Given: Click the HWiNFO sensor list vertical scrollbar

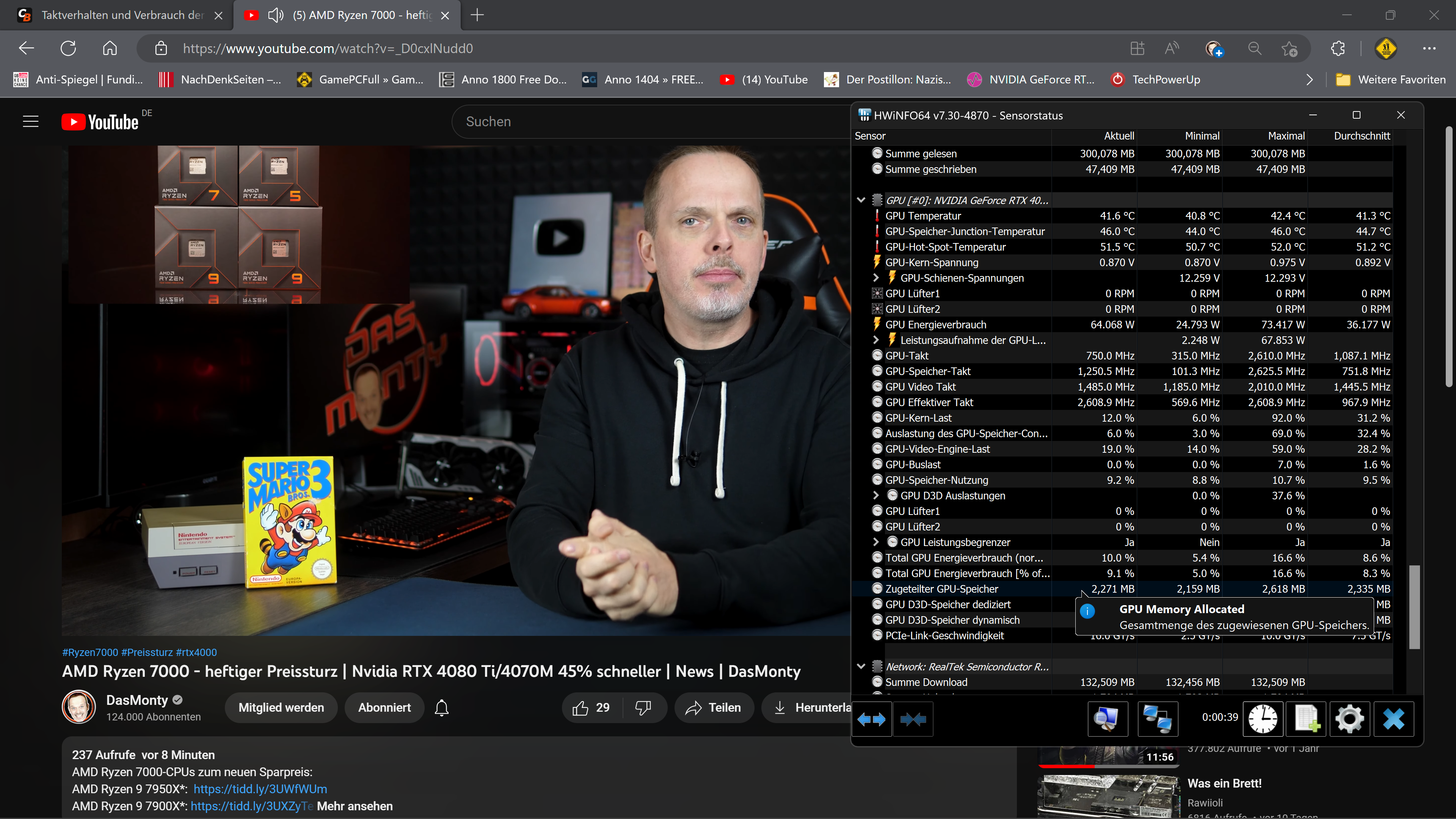Looking at the screenshot, I should coord(1414,607).
